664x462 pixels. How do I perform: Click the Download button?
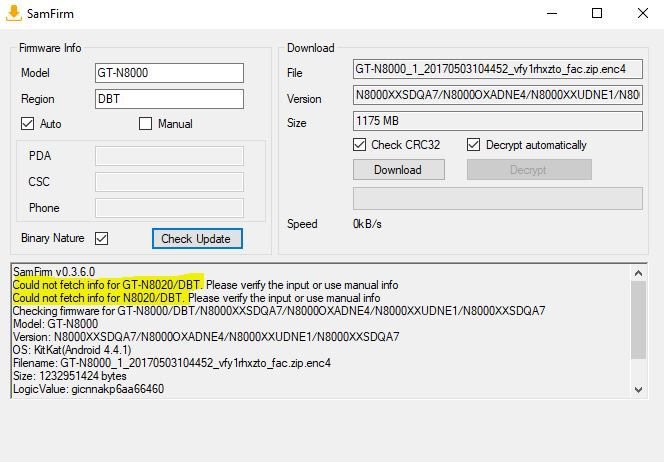tap(399, 170)
